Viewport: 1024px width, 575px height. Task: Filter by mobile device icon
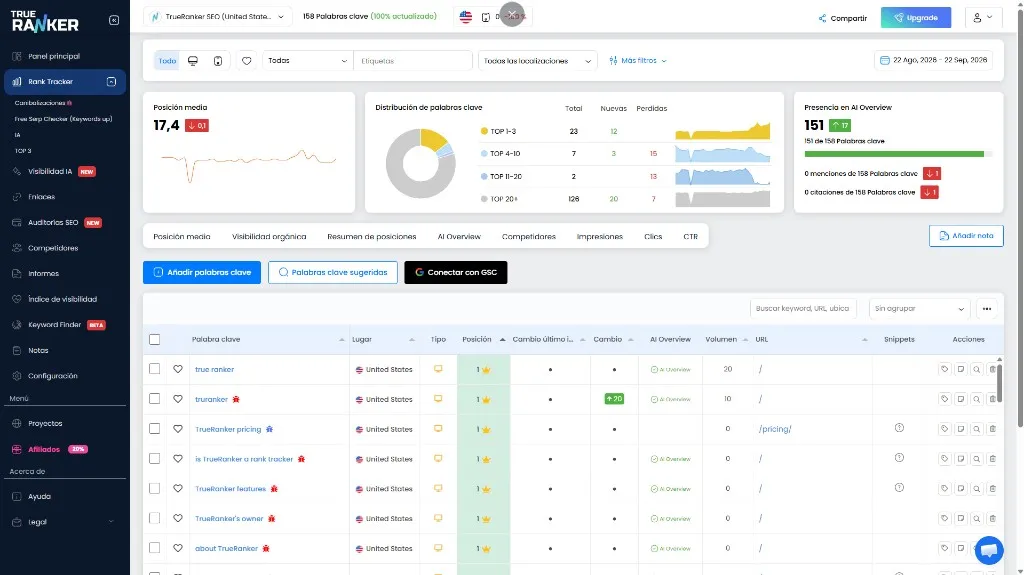tap(218, 61)
